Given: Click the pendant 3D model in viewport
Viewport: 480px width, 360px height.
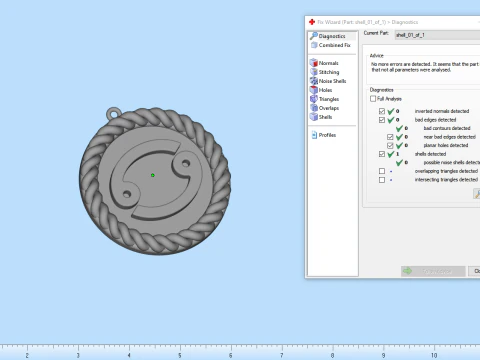Looking at the screenshot, I should pyautogui.click(x=155, y=181).
